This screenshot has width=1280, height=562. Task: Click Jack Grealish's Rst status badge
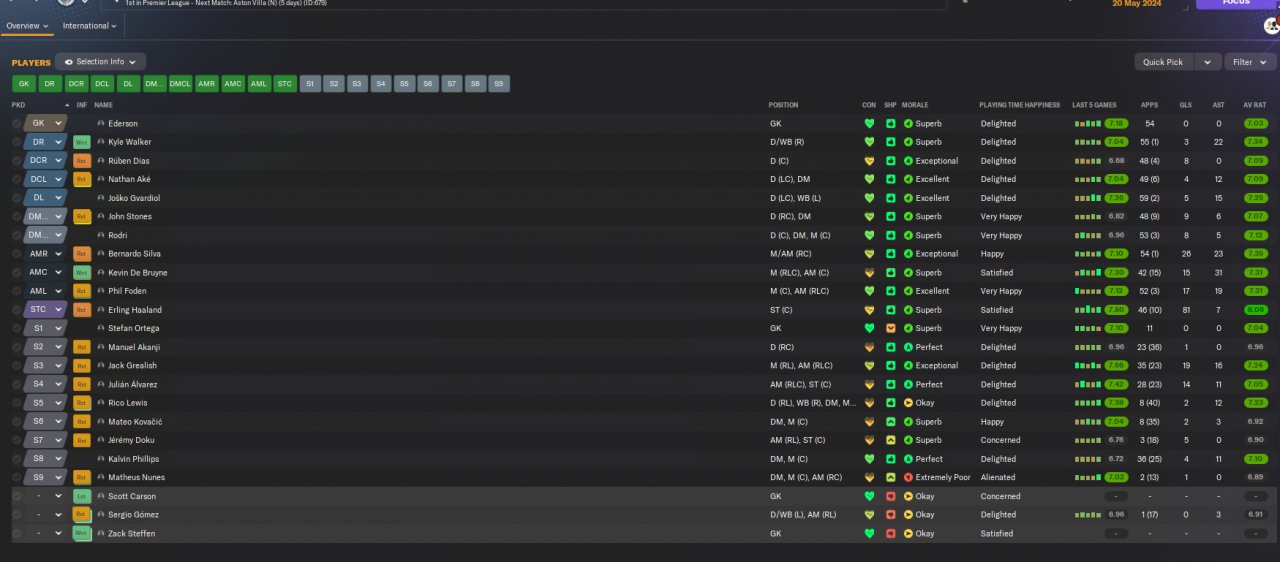coord(82,366)
